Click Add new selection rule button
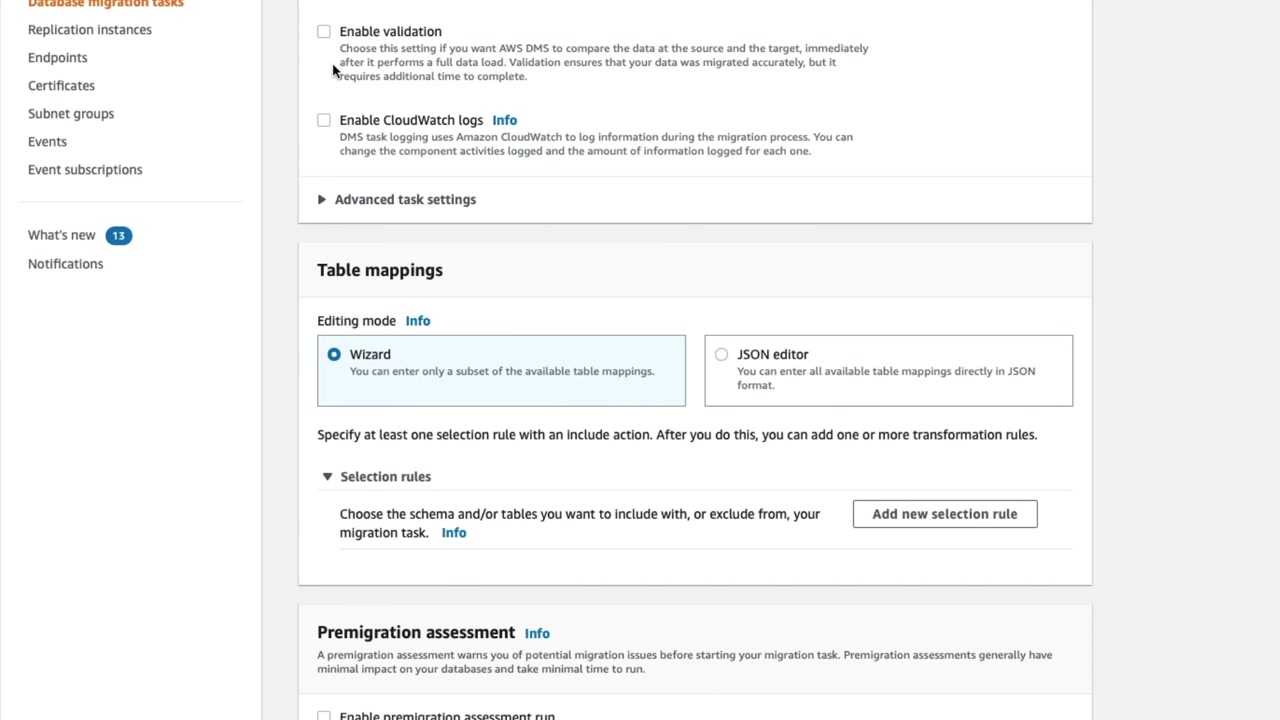 [x=944, y=514]
